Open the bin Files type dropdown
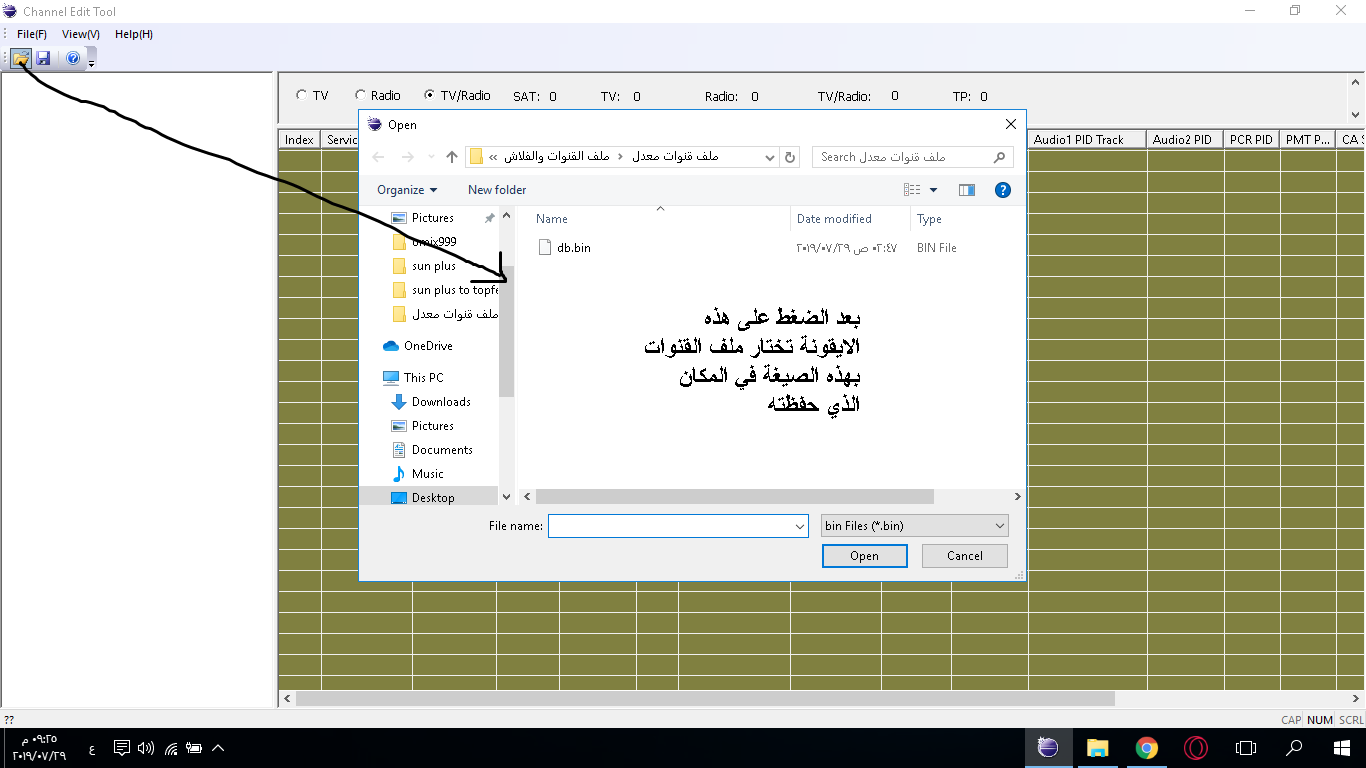Screen dimensions: 1366x768 click(x=914, y=526)
